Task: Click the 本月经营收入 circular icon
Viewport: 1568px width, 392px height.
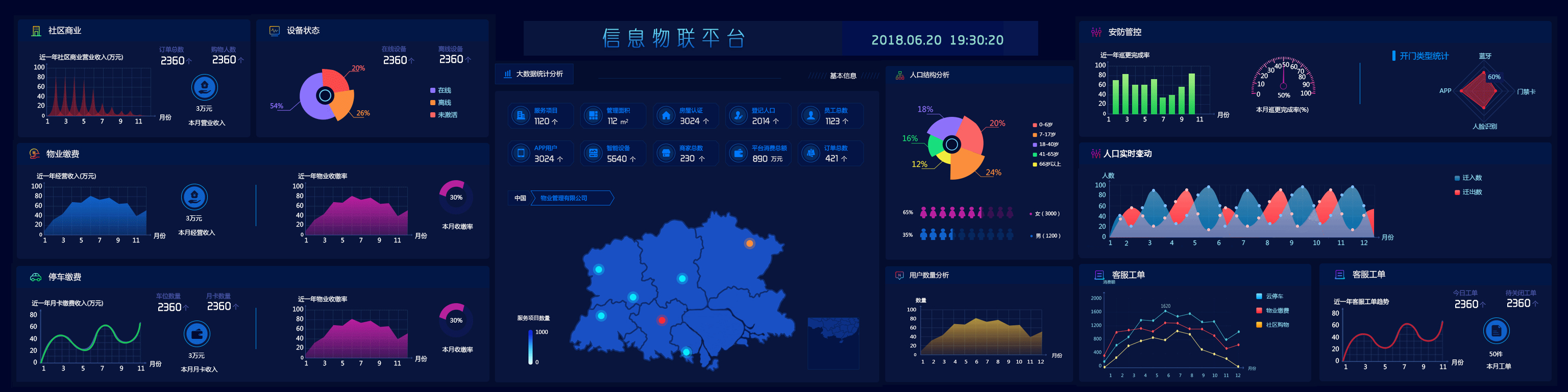Action: pos(194,197)
